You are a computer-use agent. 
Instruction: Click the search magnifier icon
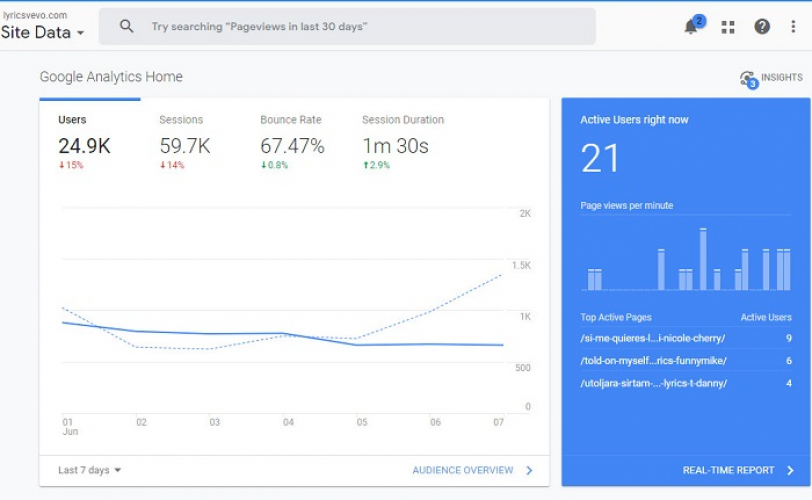pyautogui.click(x=126, y=27)
